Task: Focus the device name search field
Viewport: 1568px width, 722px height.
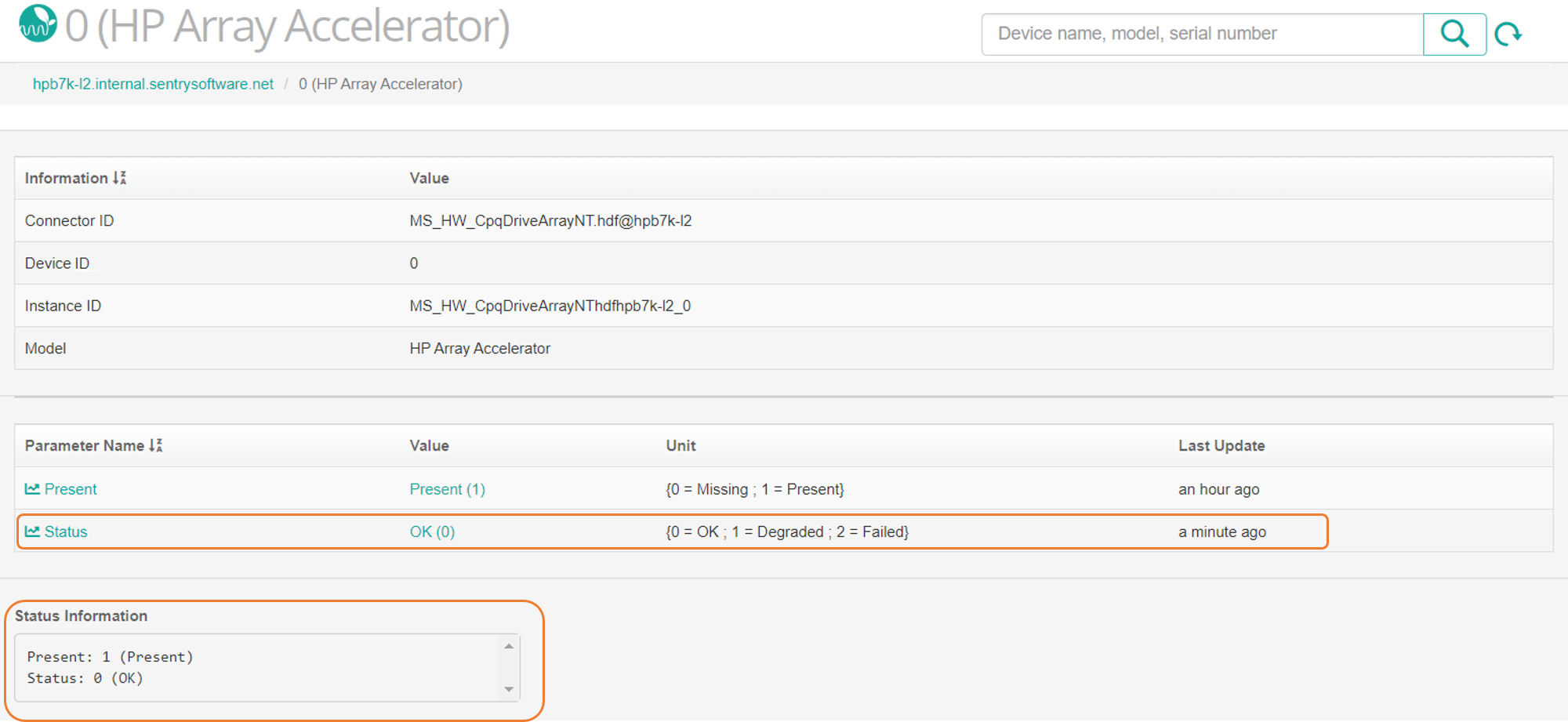Action: pyautogui.click(x=1201, y=34)
